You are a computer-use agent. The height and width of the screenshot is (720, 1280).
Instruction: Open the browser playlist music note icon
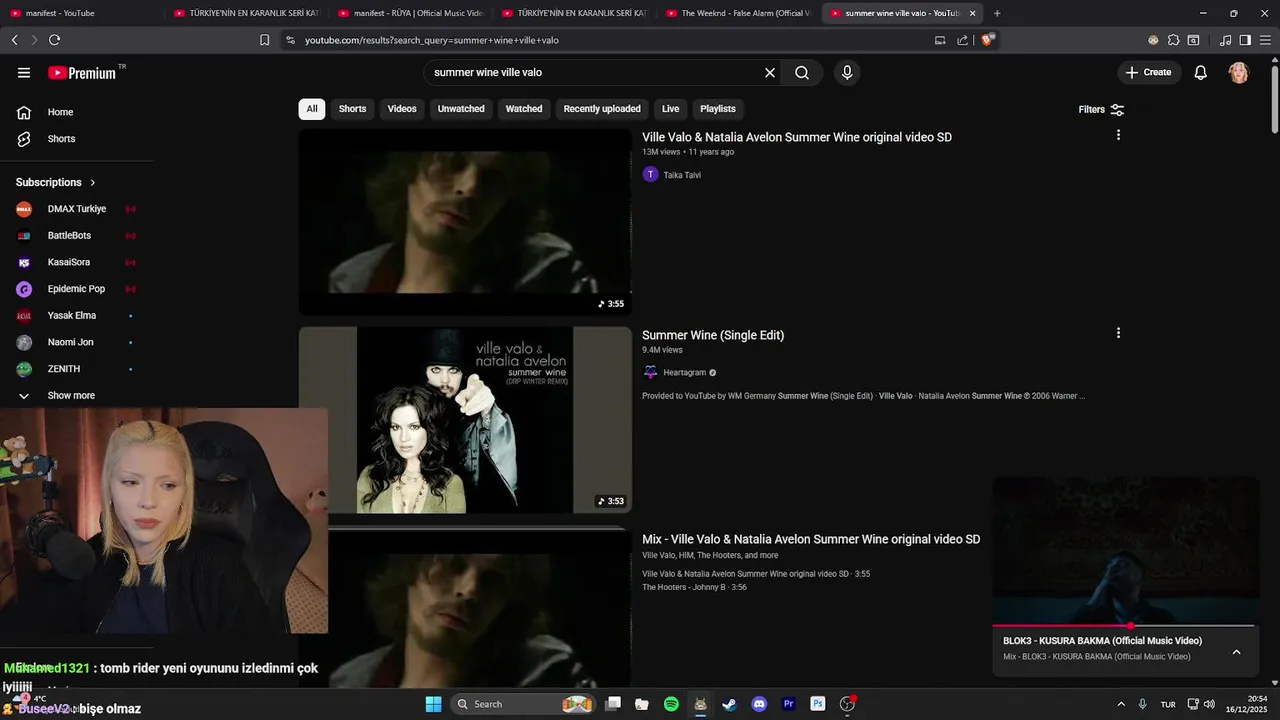tap(1226, 40)
